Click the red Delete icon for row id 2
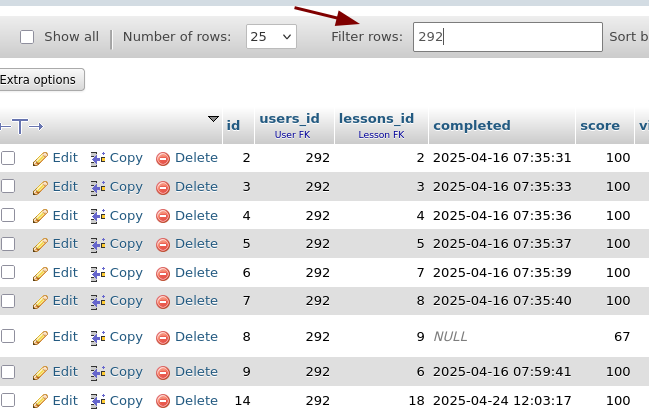Viewport: 649px width, 420px height. tap(163, 159)
